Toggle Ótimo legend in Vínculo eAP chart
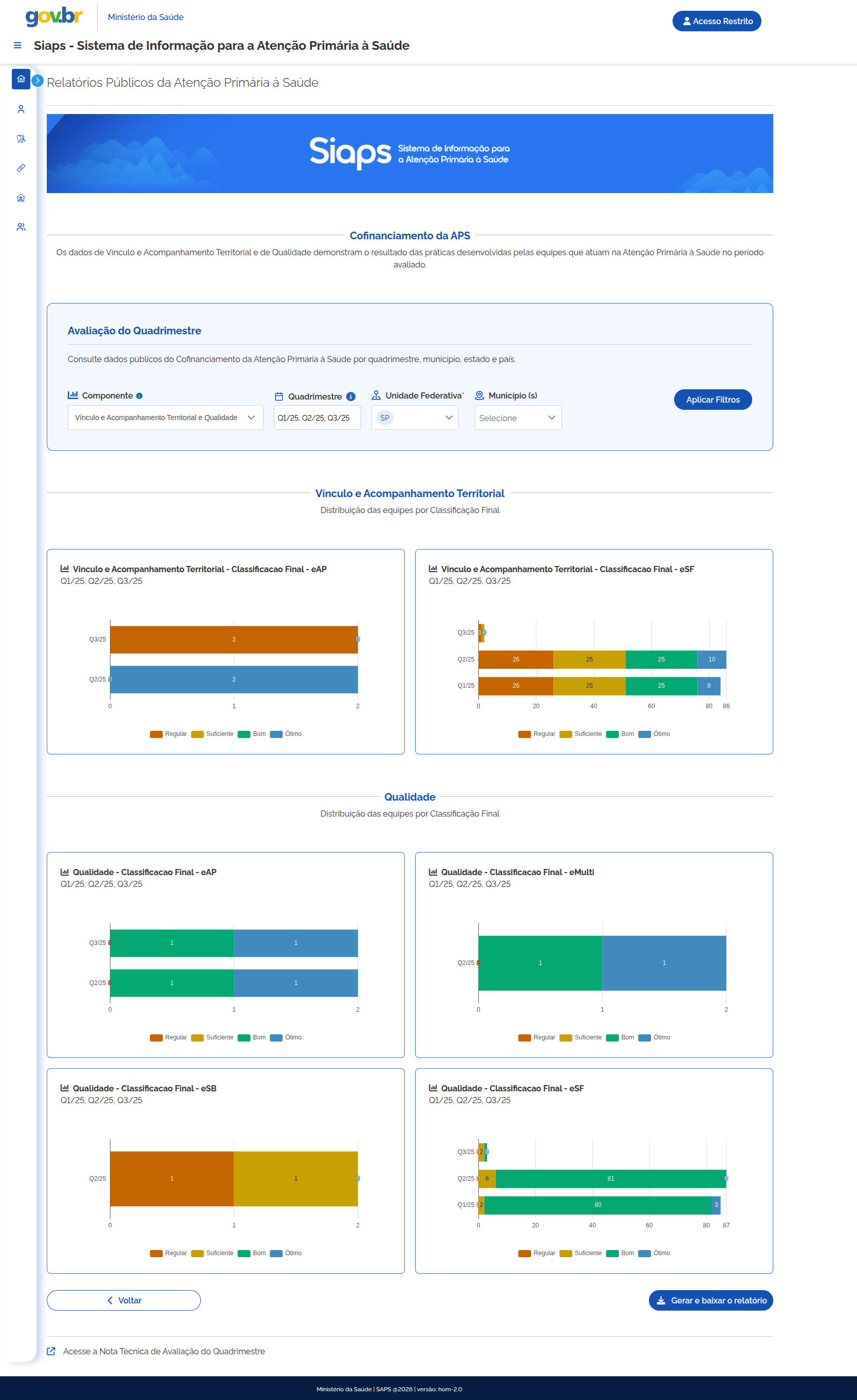 tap(286, 734)
